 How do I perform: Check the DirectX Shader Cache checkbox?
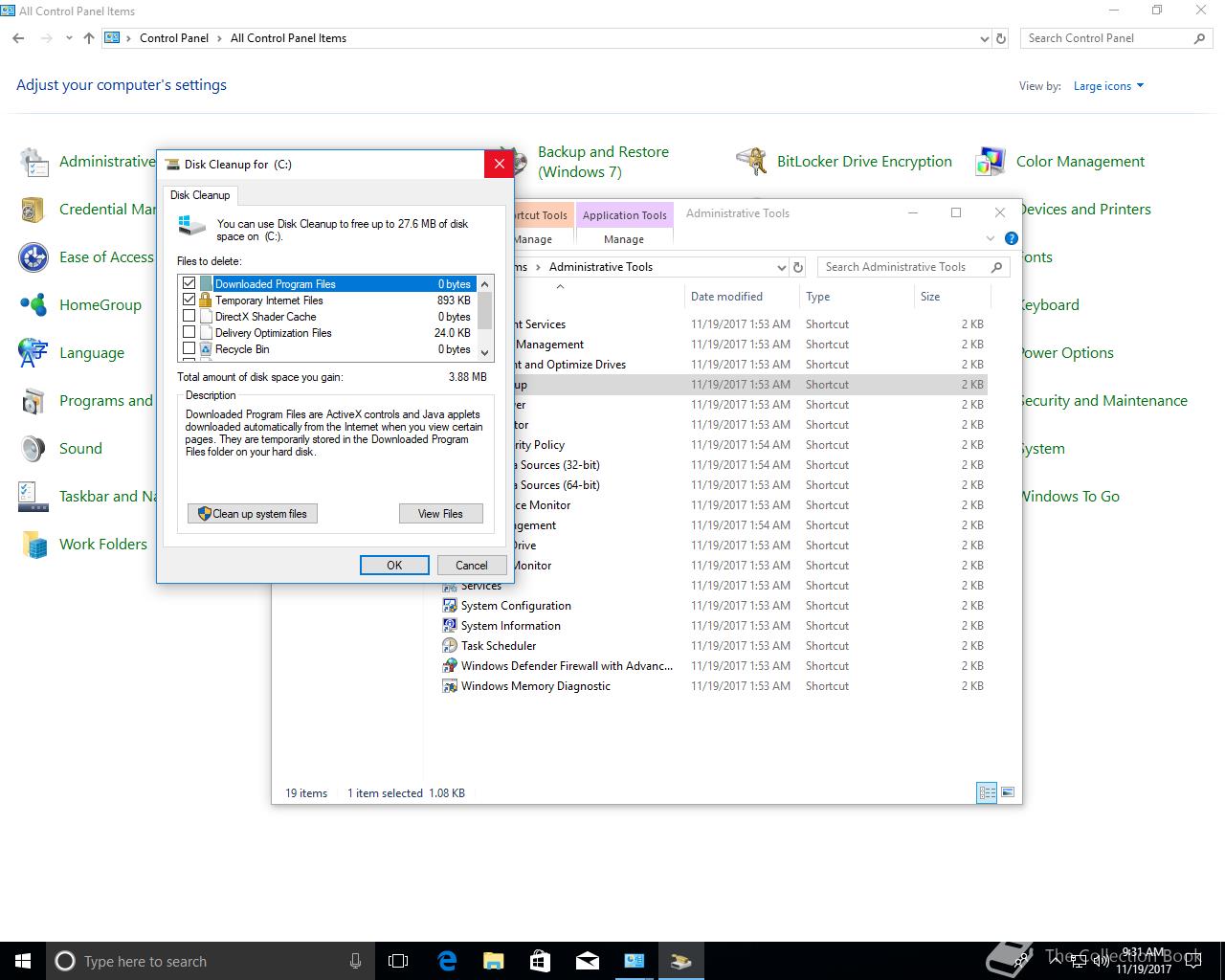pyautogui.click(x=189, y=316)
